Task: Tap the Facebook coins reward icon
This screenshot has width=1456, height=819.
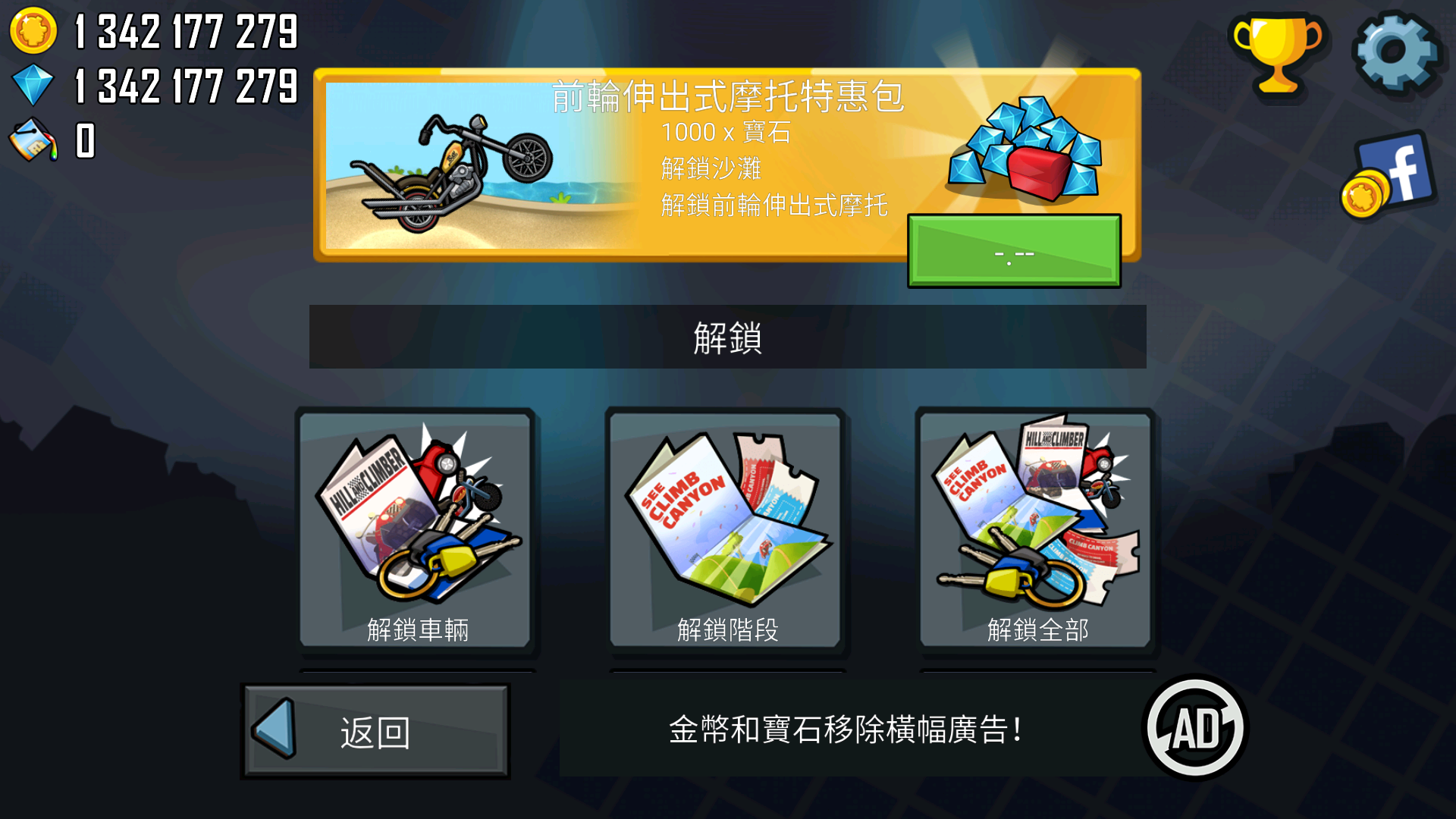Action: tap(1389, 176)
